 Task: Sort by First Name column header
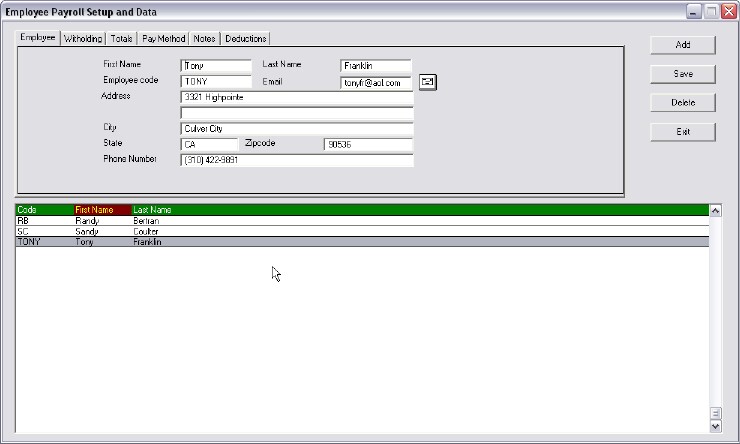pos(101,210)
